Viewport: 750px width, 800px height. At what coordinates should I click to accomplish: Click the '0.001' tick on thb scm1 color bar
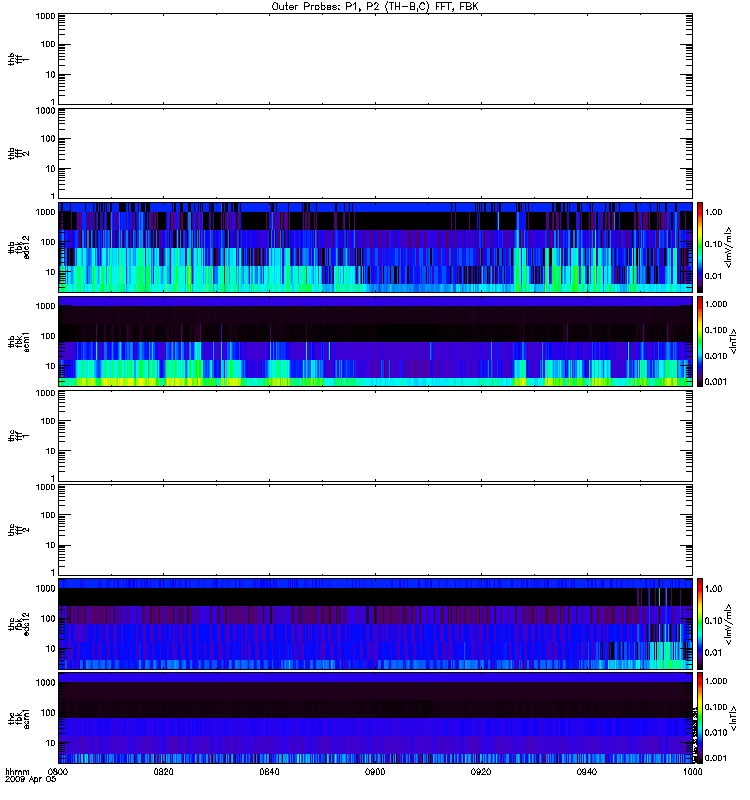pos(716,382)
